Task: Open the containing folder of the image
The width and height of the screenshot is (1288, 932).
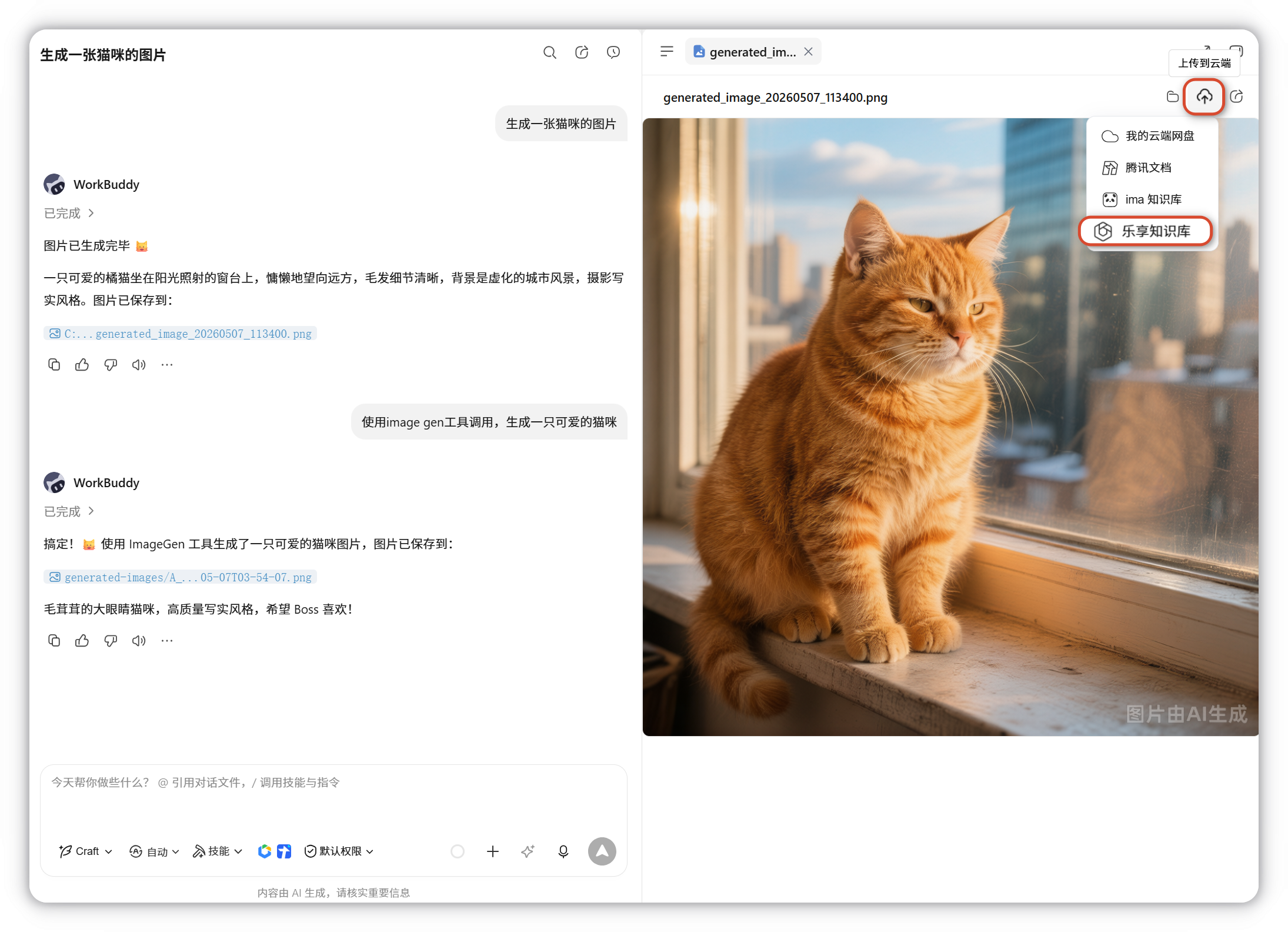Action: 1173,96
